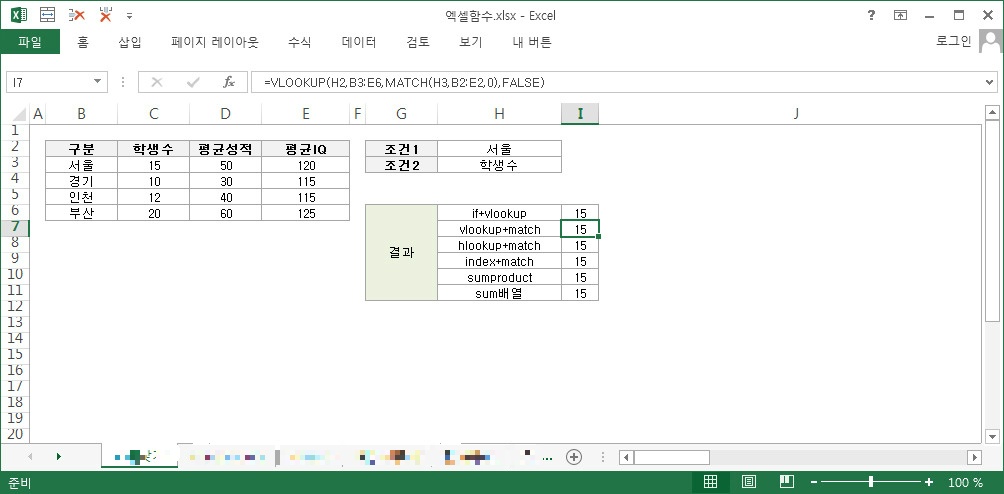
Task: Click inside the VLOOKUP formula bar text
Action: tap(405, 82)
